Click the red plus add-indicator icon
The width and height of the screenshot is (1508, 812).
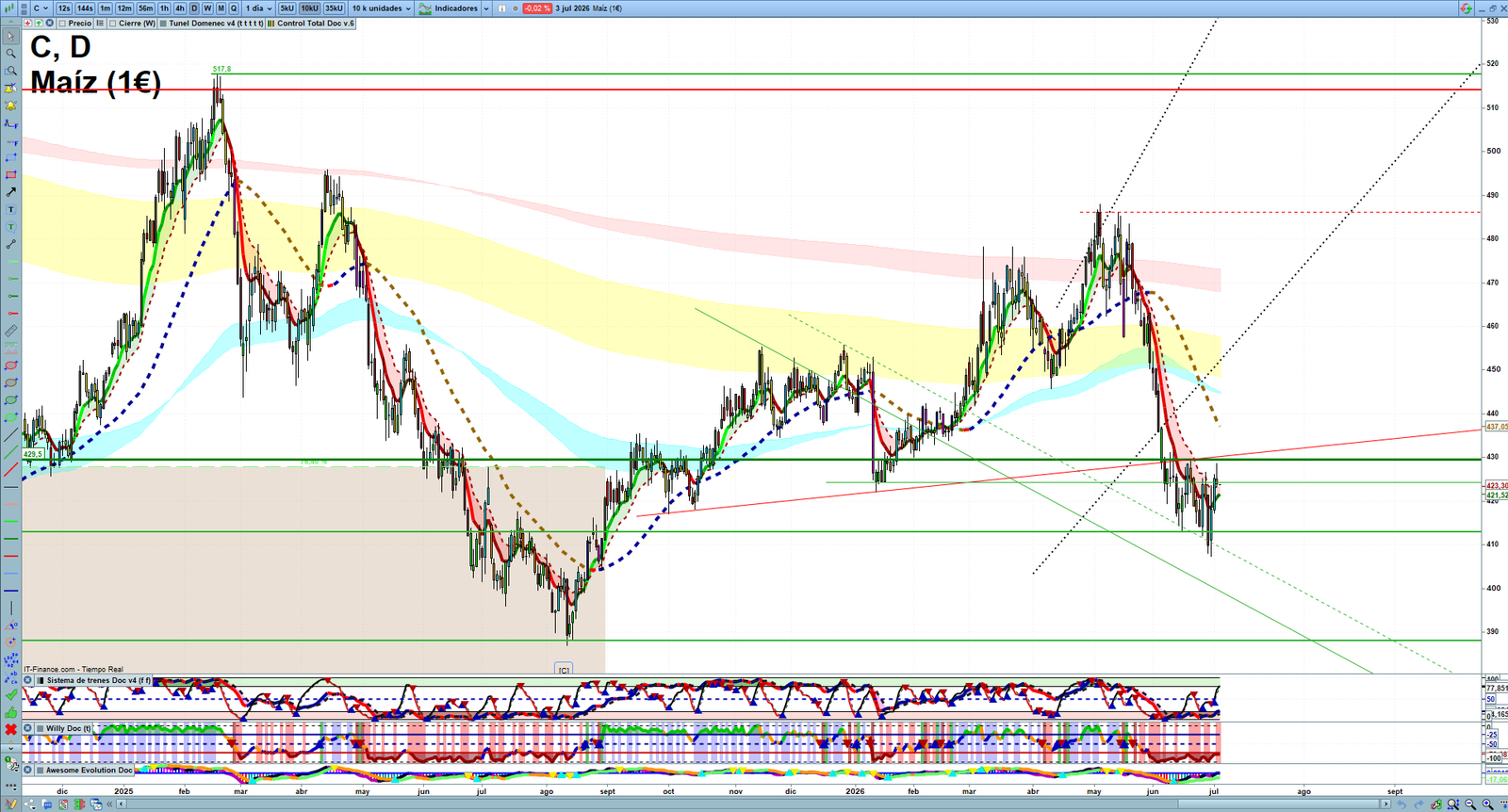[27, 24]
